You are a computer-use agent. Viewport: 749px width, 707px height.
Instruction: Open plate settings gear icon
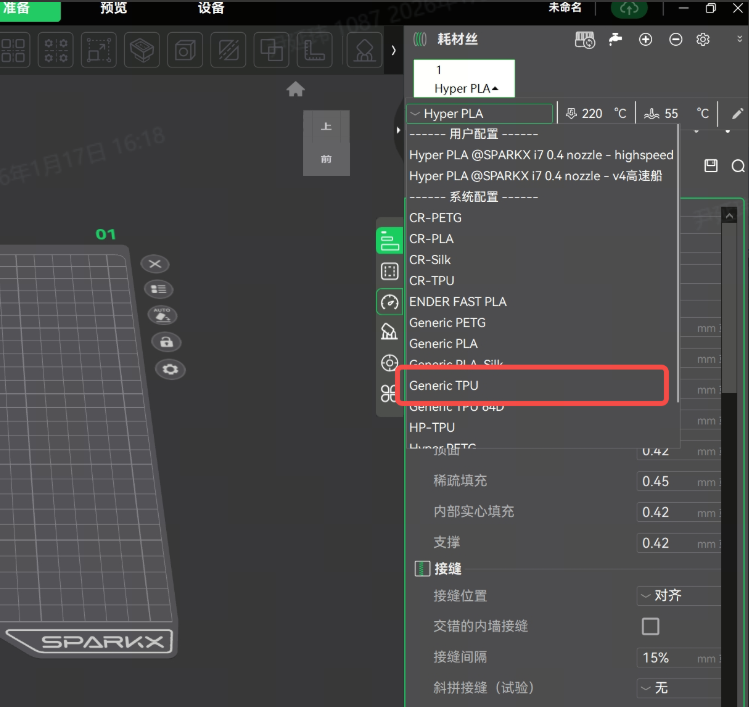click(x=171, y=369)
